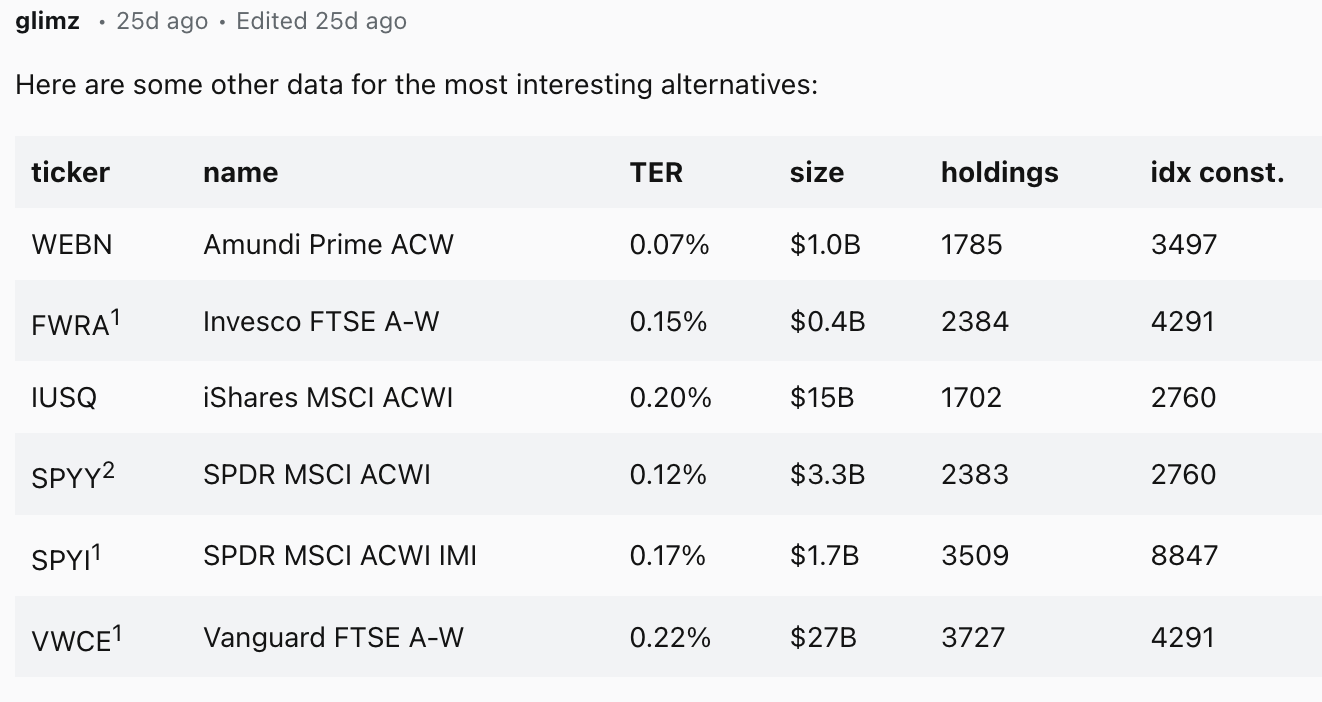Click the 'SPDR MSCI ACWI IMI' name cell
Image resolution: width=1322 pixels, height=702 pixels.
click(340, 555)
